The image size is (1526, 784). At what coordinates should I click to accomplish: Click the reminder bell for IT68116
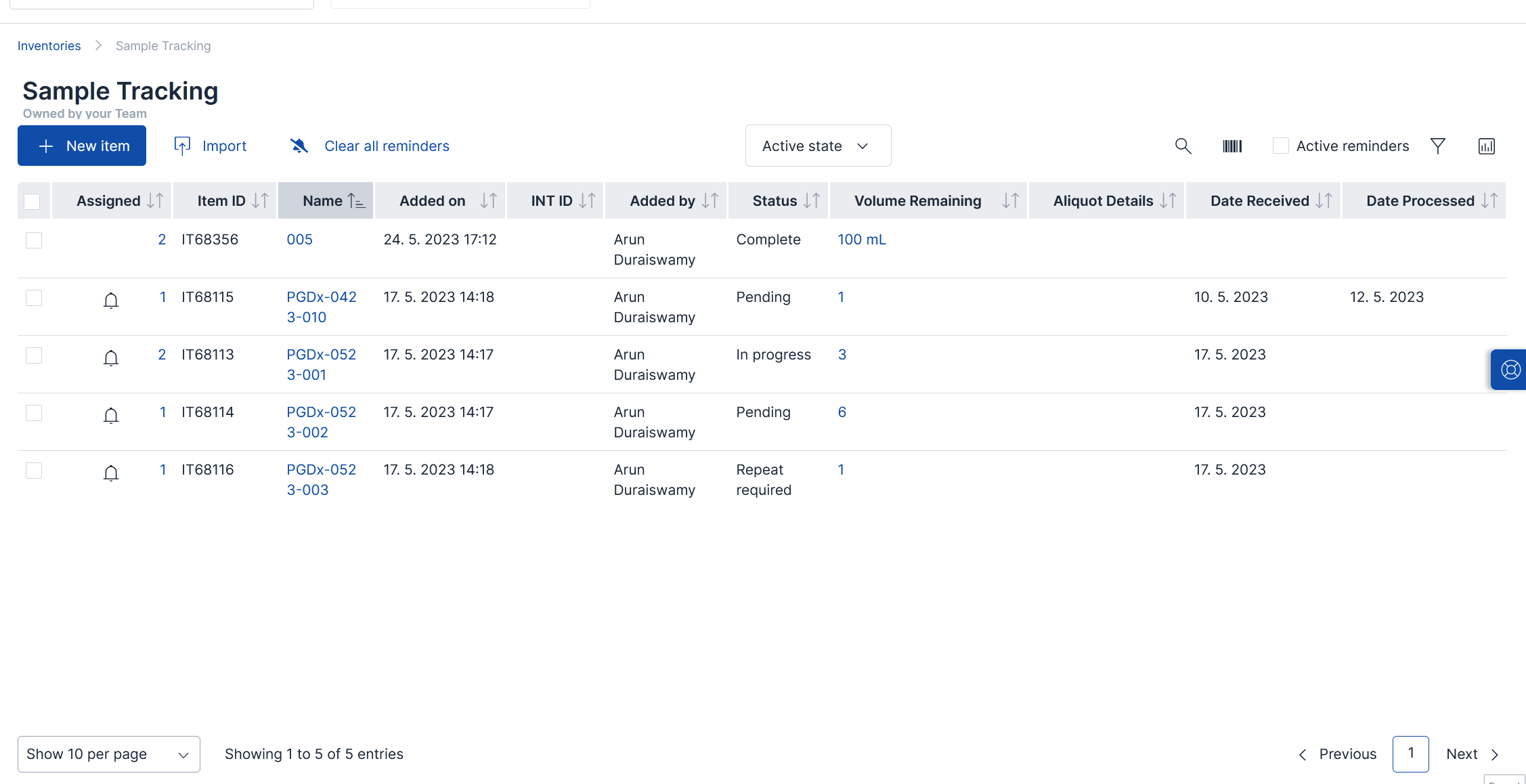(x=111, y=473)
